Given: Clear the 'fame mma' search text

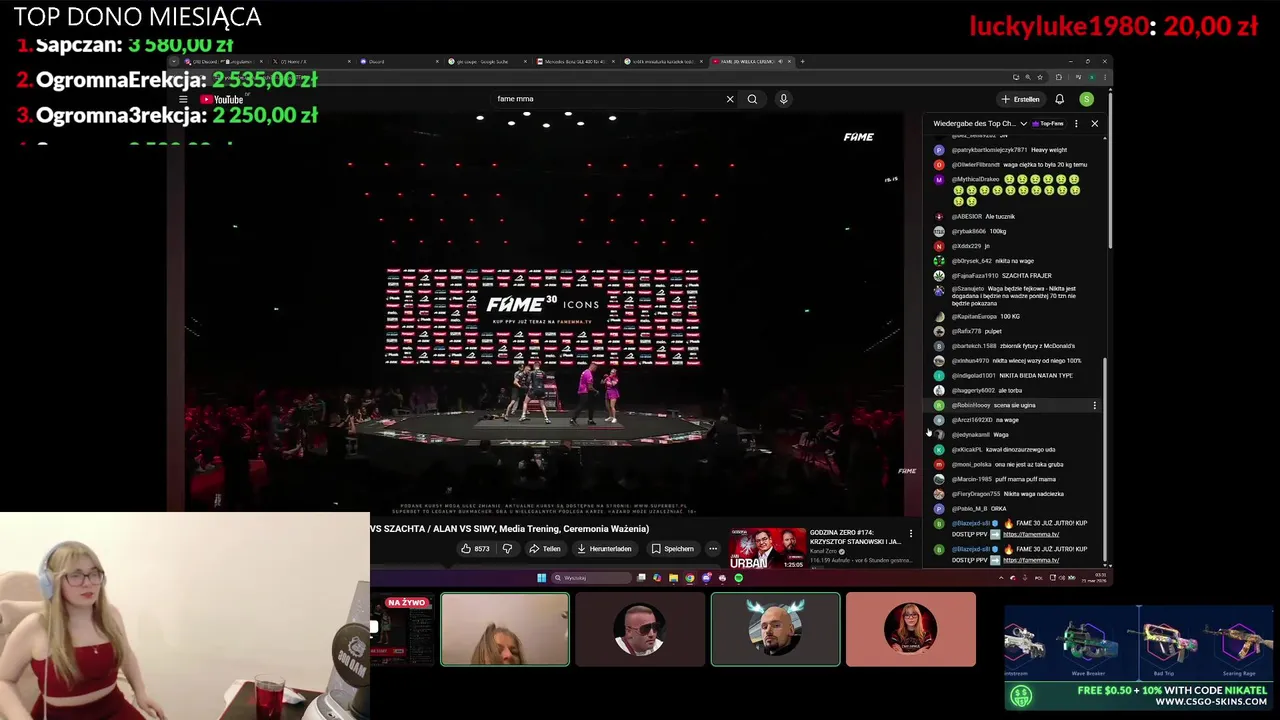Looking at the screenshot, I should coord(730,99).
